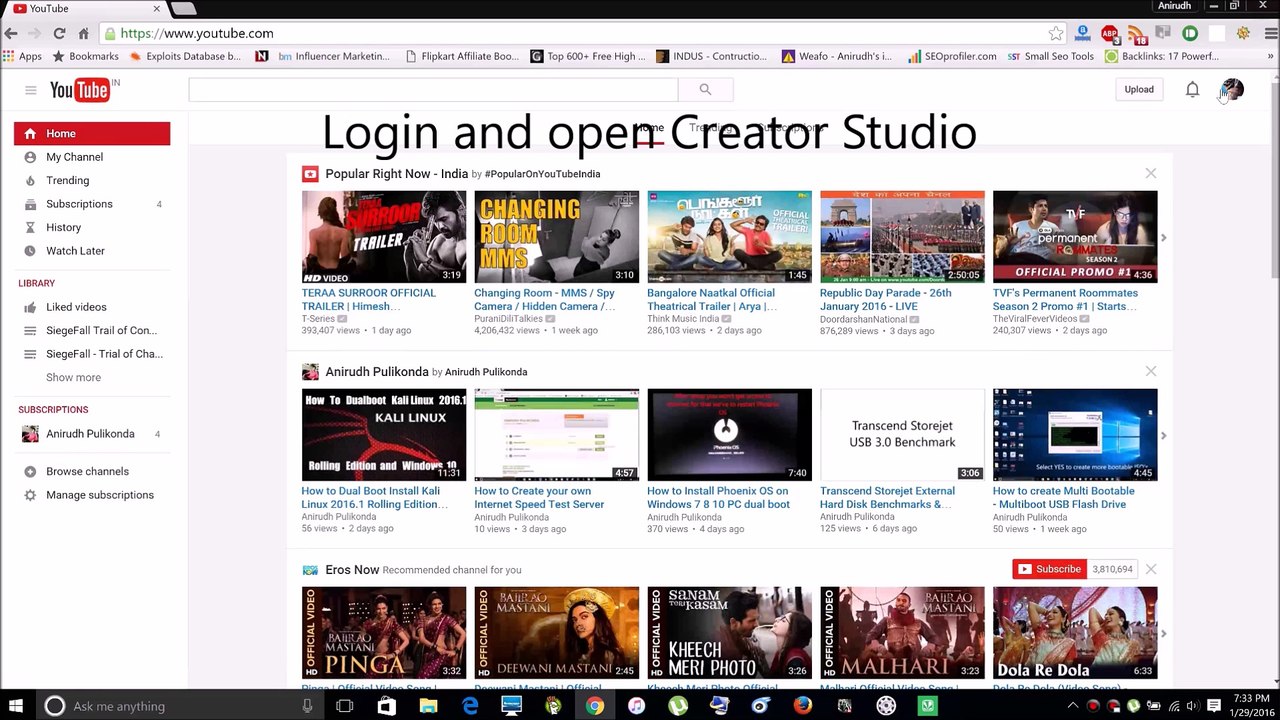Click the AdBlock Plus extension icon

(1109, 33)
